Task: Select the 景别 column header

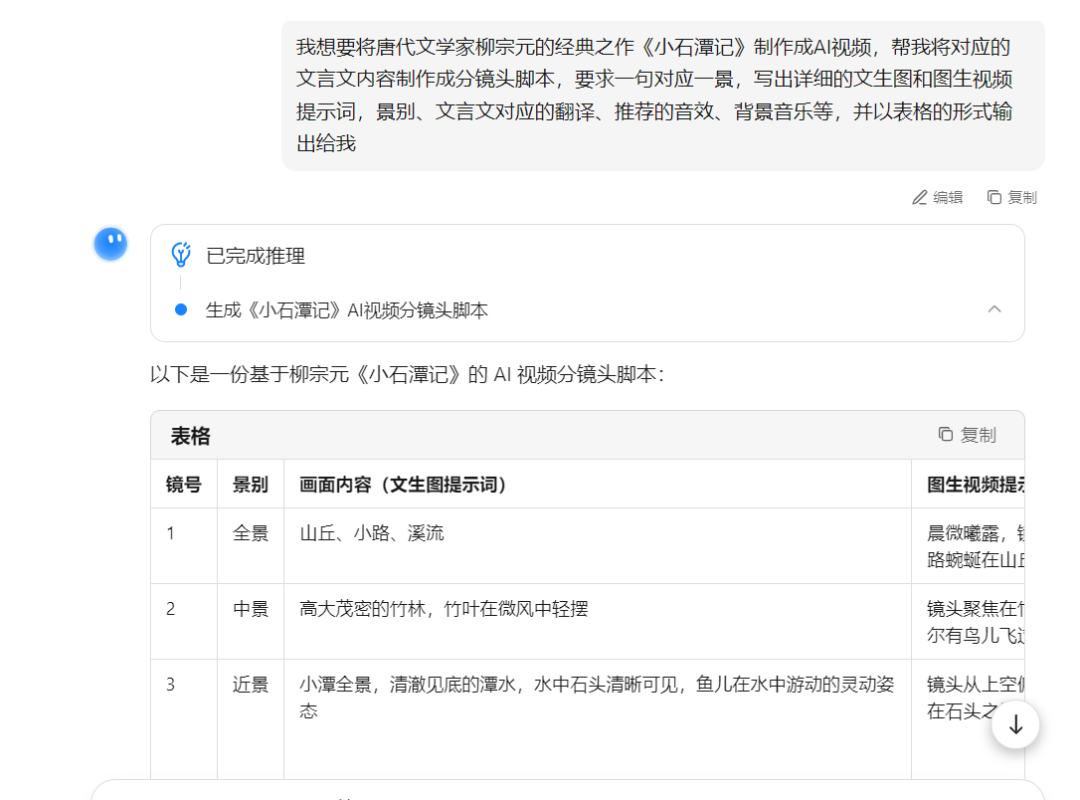Action: tap(250, 485)
